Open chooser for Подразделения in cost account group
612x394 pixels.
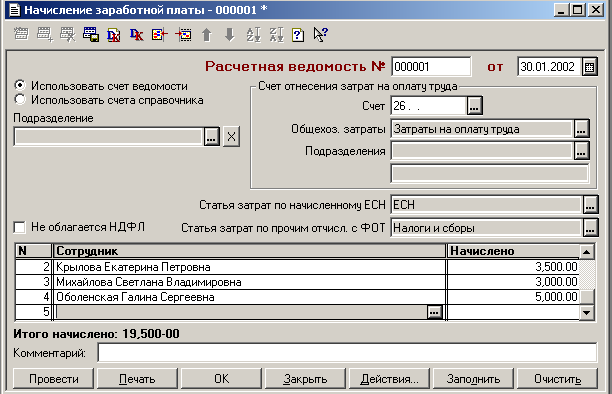pos(581,151)
